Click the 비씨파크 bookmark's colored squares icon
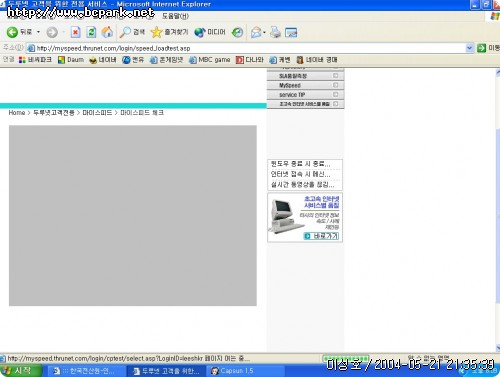This screenshot has width=500, height=377. 22,60
